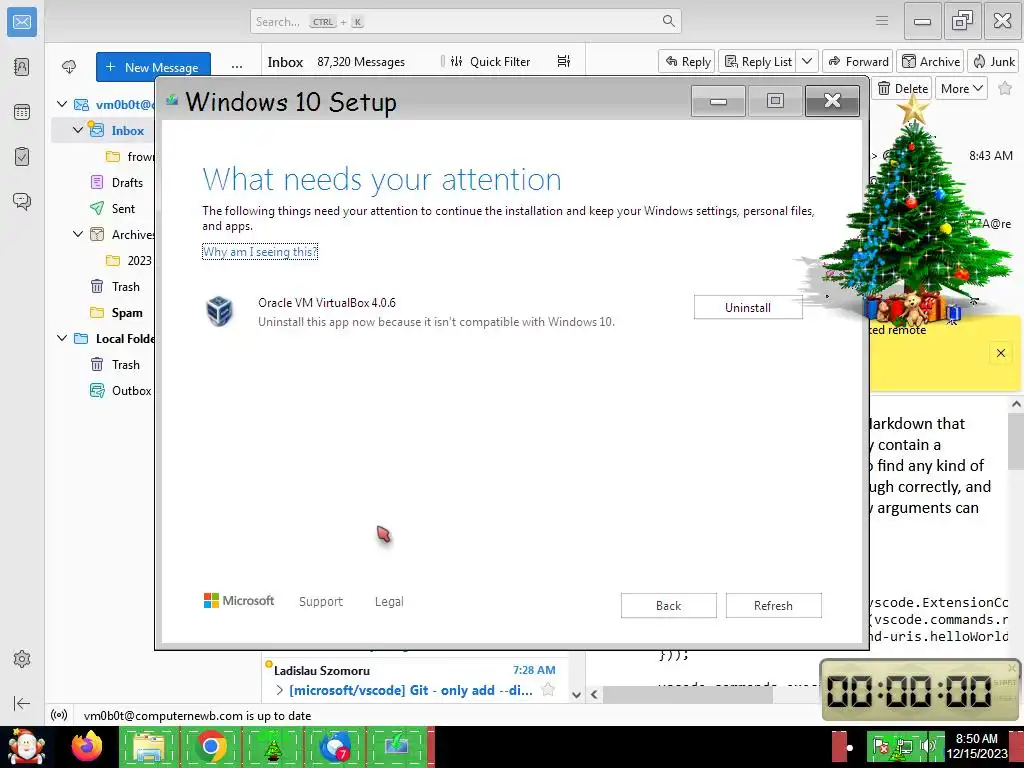
Task: Uninstall Oracle VM VirtualBox
Action: (748, 308)
